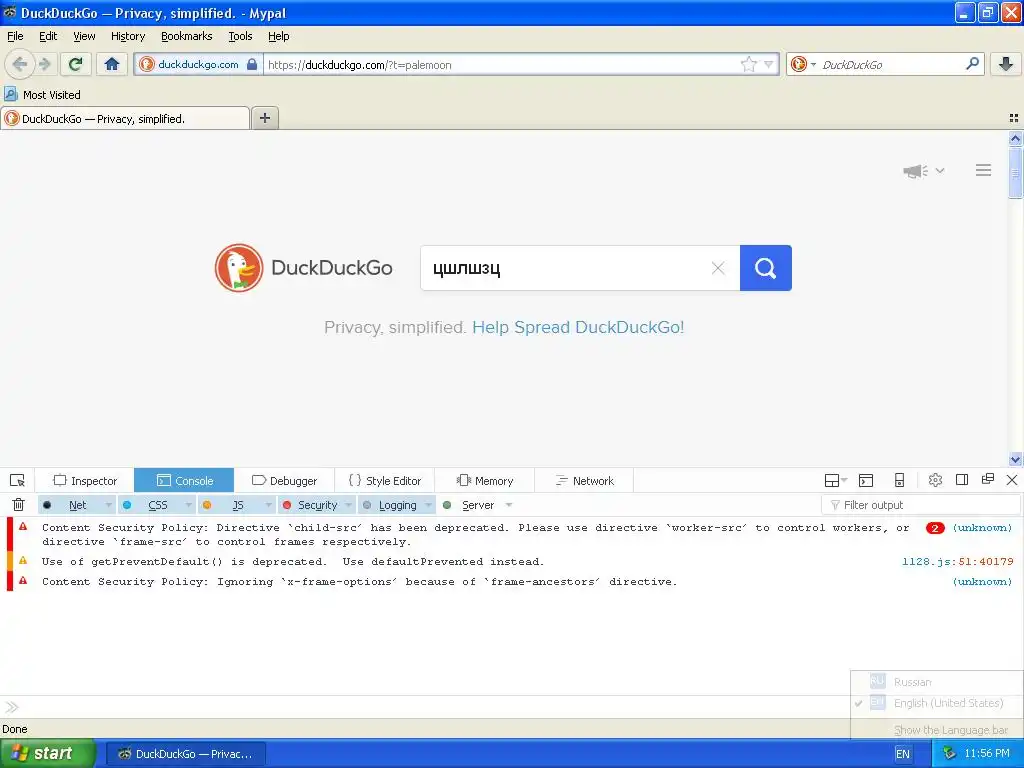Expand the Net filter dropdown arrow
Screen dimensions: 1024x768
(109, 505)
